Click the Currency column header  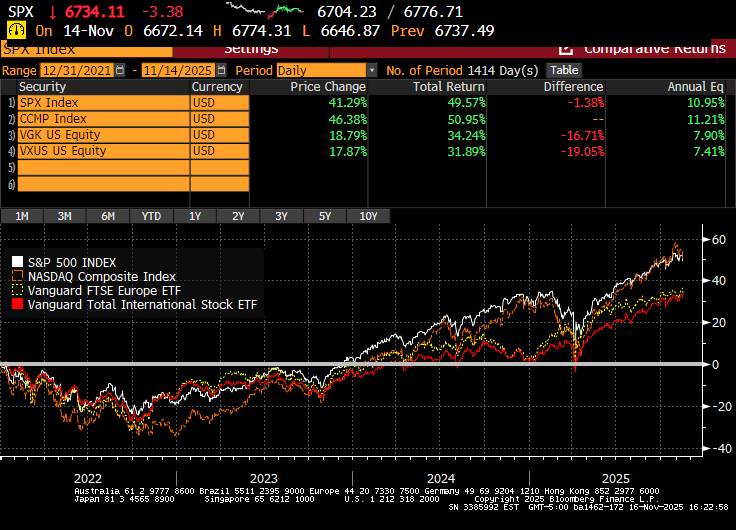pos(217,87)
